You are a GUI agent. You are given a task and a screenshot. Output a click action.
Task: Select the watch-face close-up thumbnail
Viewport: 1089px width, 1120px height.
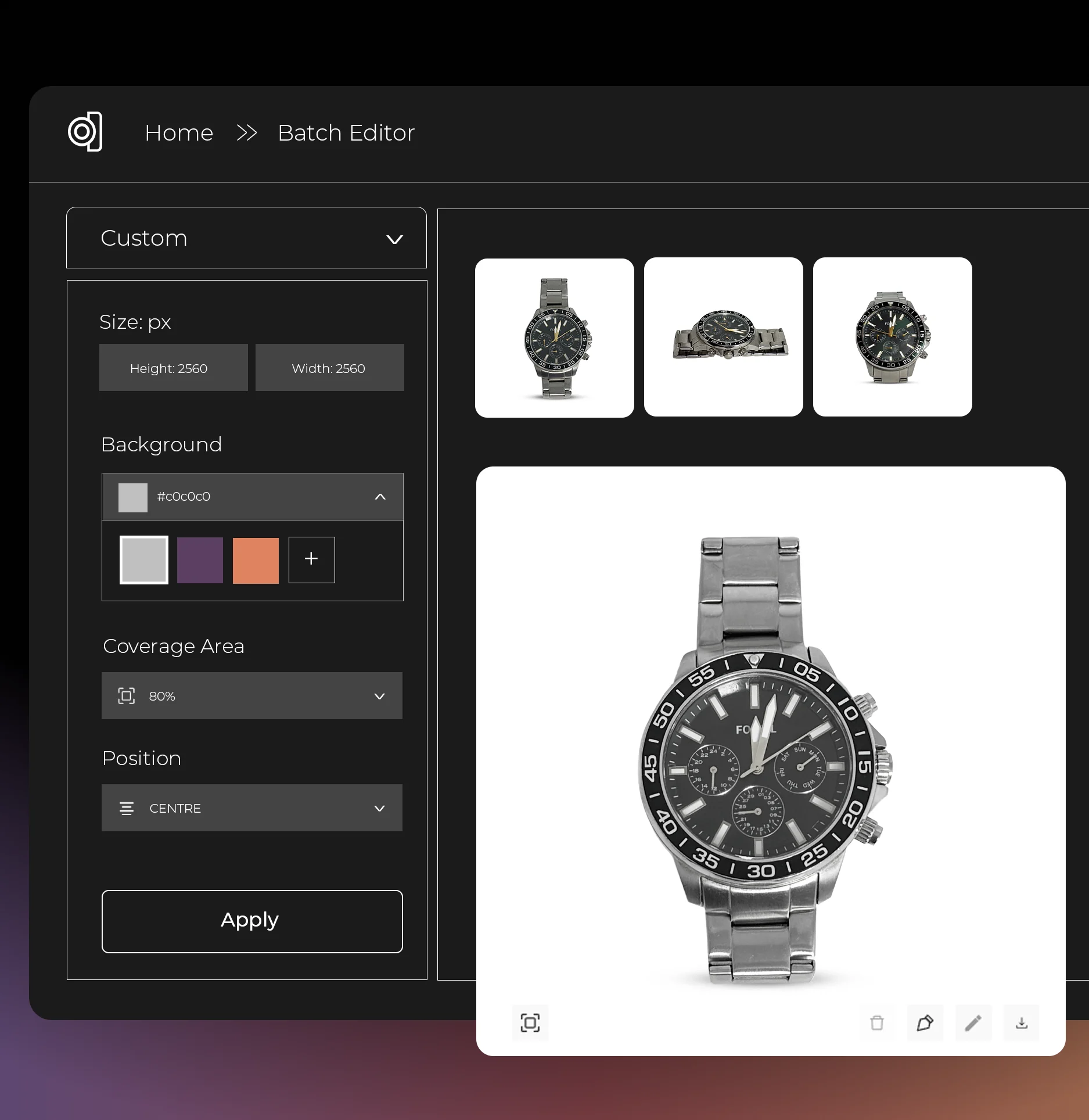pos(893,337)
